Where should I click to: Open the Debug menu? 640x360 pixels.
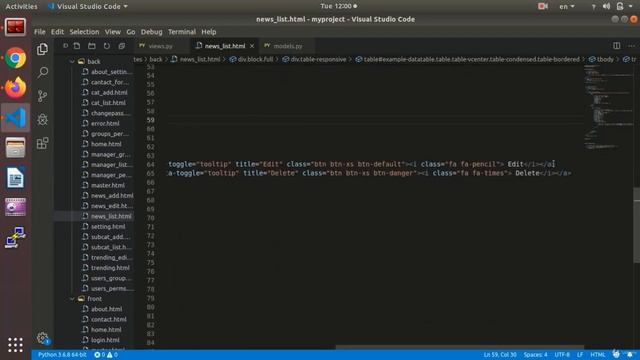(151, 32)
